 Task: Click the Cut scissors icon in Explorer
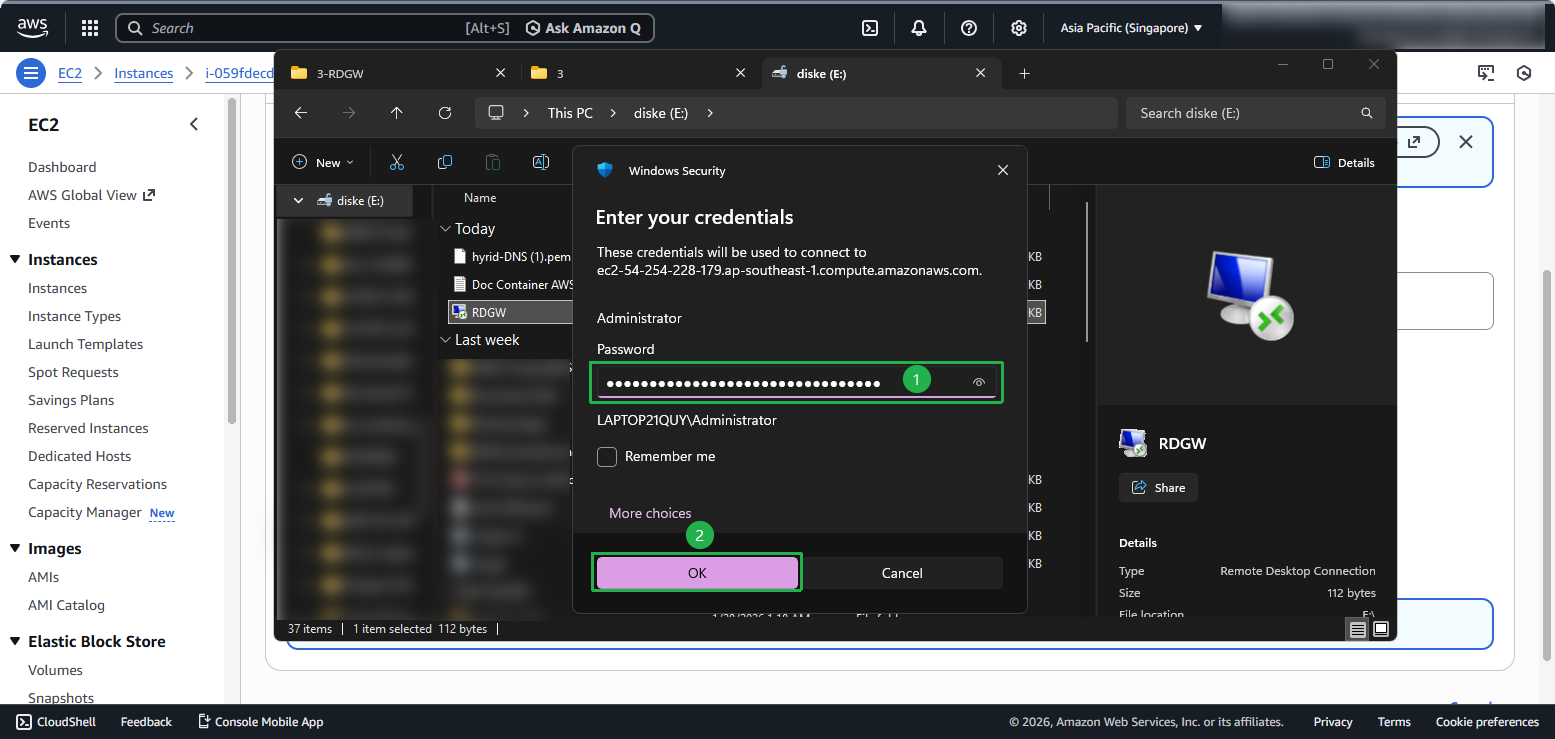pyautogui.click(x=397, y=162)
